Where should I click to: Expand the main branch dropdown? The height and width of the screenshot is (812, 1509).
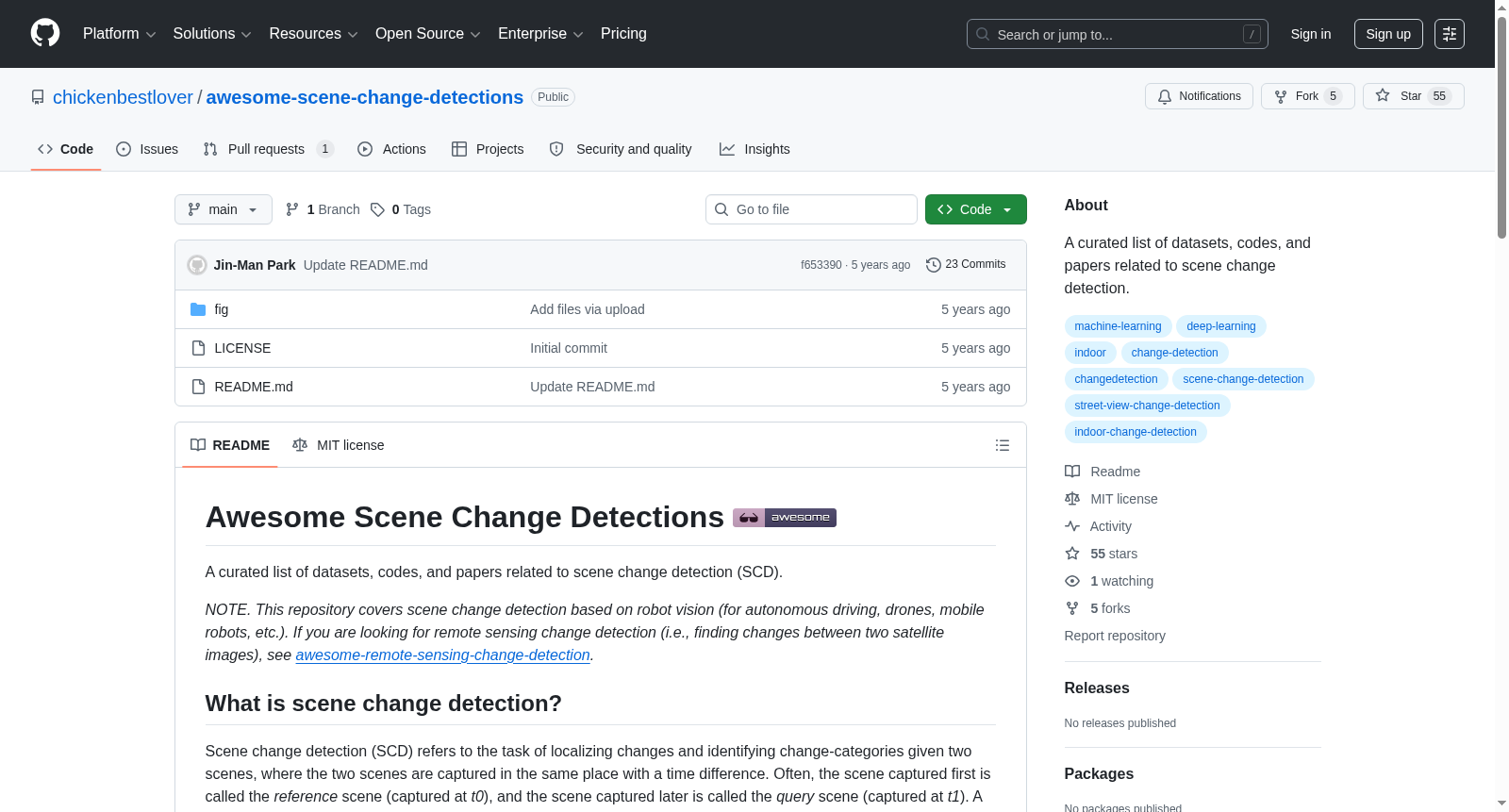click(x=224, y=209)
